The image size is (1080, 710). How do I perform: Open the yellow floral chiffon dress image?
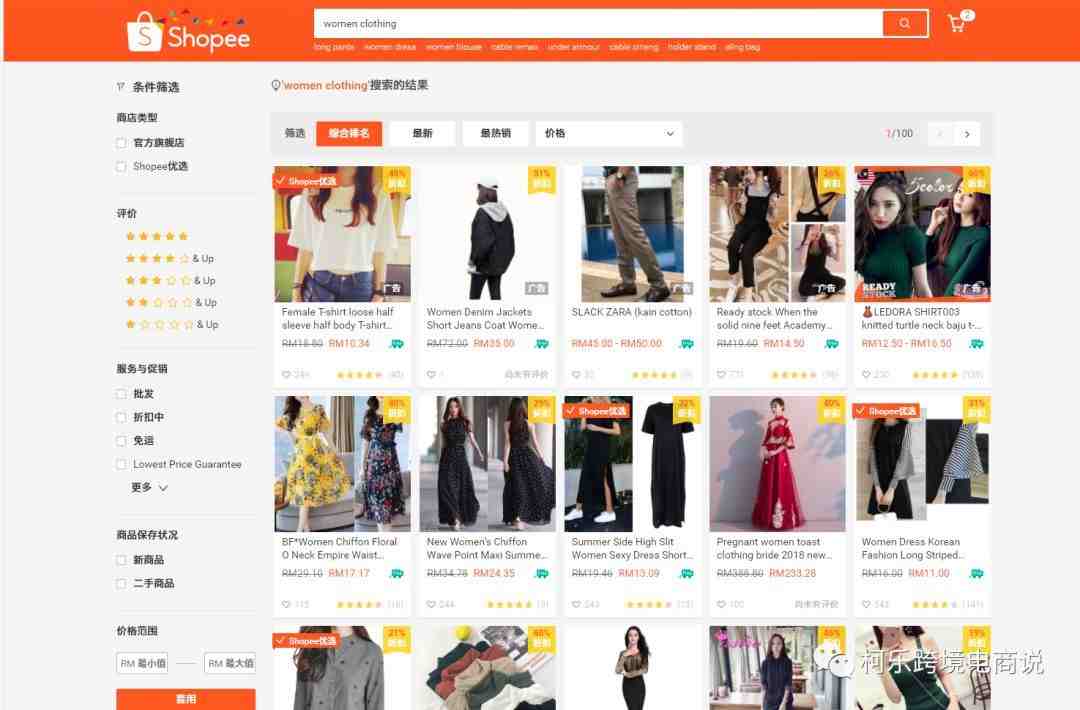point(342,463)
